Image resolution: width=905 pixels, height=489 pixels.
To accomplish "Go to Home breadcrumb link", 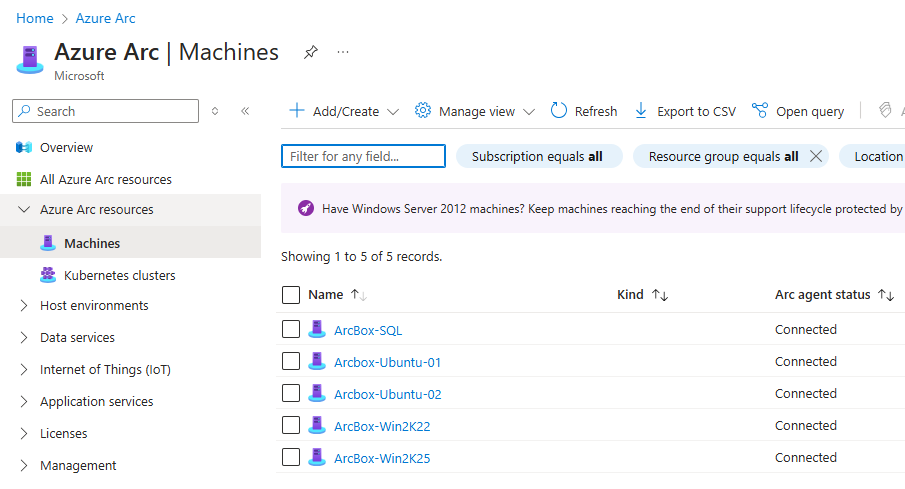I will tap(35, 18).
